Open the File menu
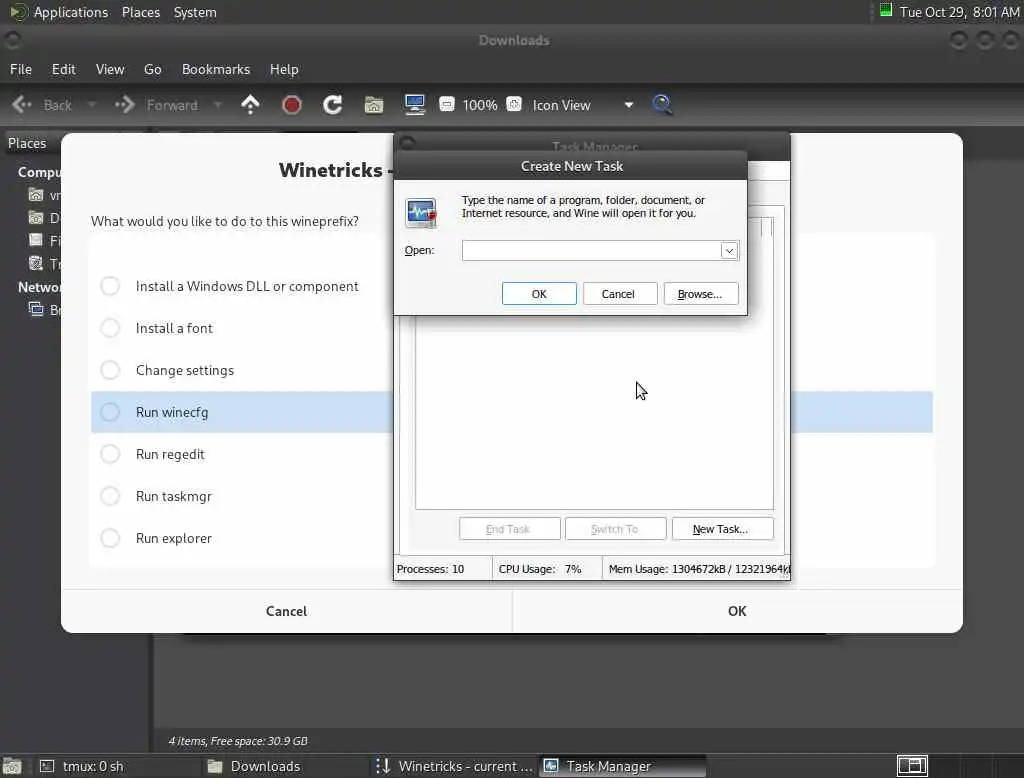Viewport: 1024px width, 778px height. click(x=21, y=69)
